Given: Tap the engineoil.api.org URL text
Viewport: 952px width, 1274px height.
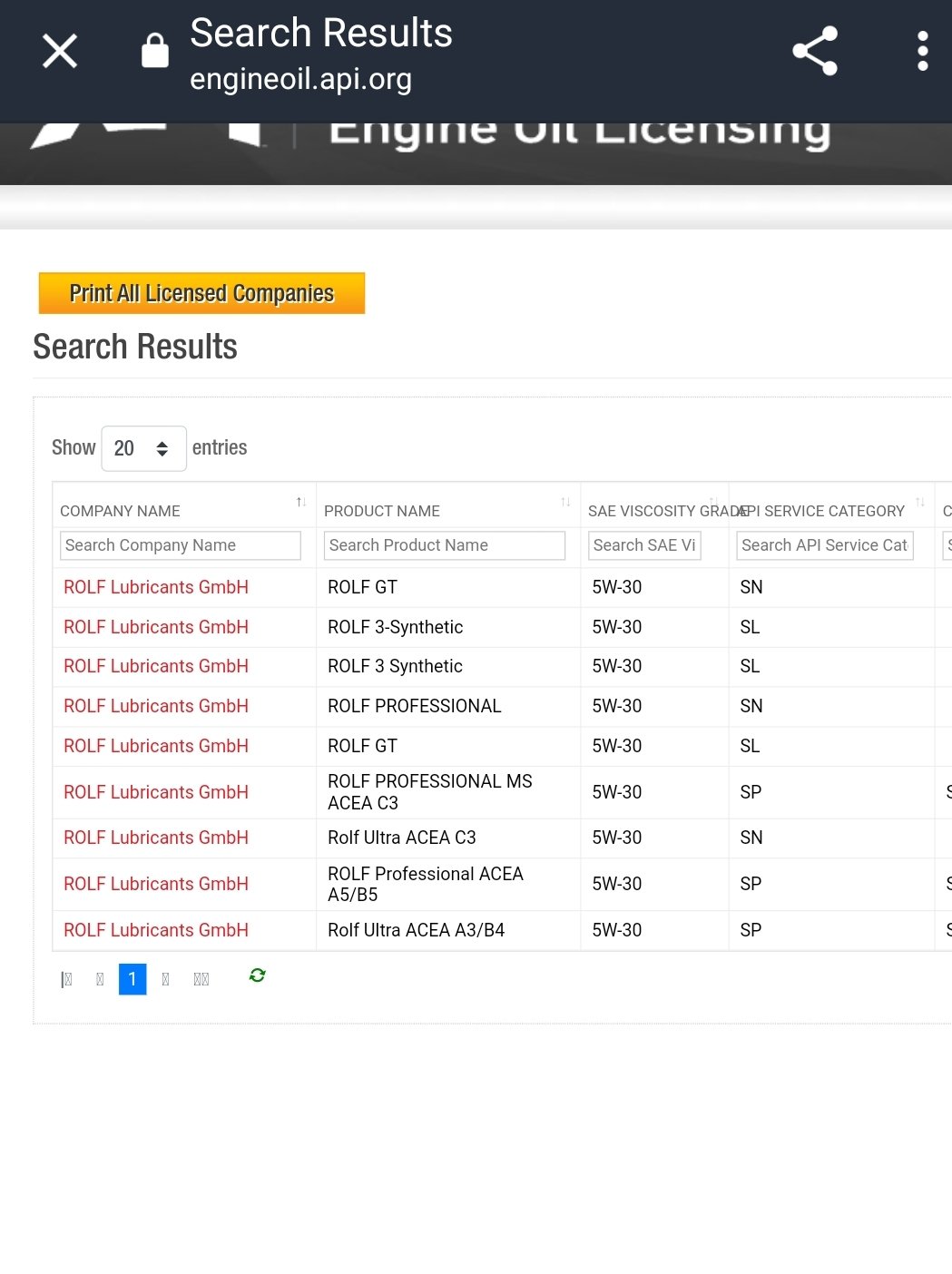Looking at the screenshot, I should click(301, 79).
